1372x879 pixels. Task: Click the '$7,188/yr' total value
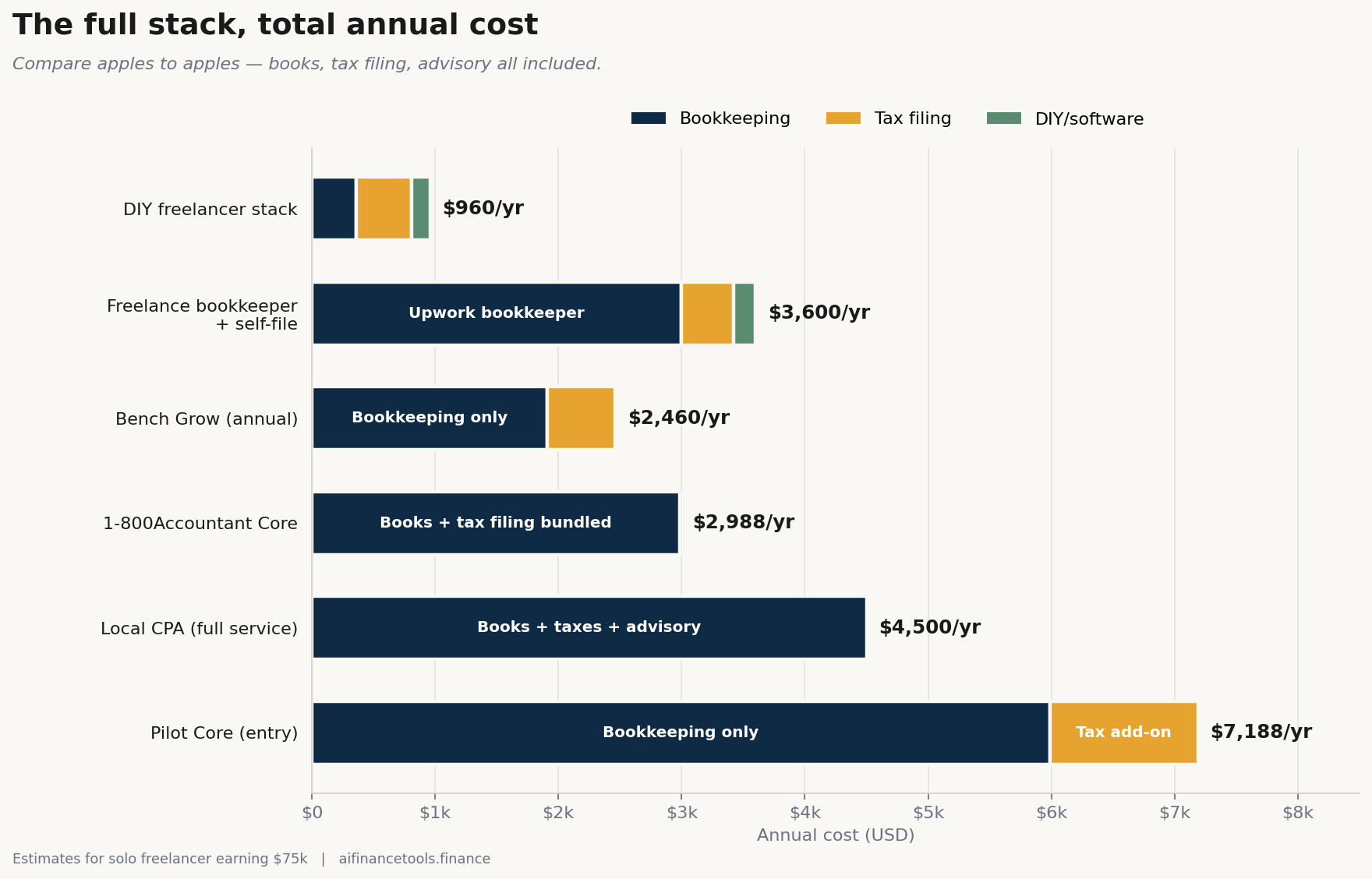1261,732
